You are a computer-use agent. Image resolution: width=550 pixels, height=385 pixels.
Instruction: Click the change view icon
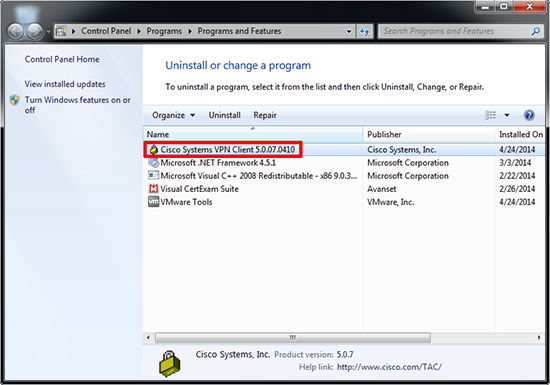[490, 115]
